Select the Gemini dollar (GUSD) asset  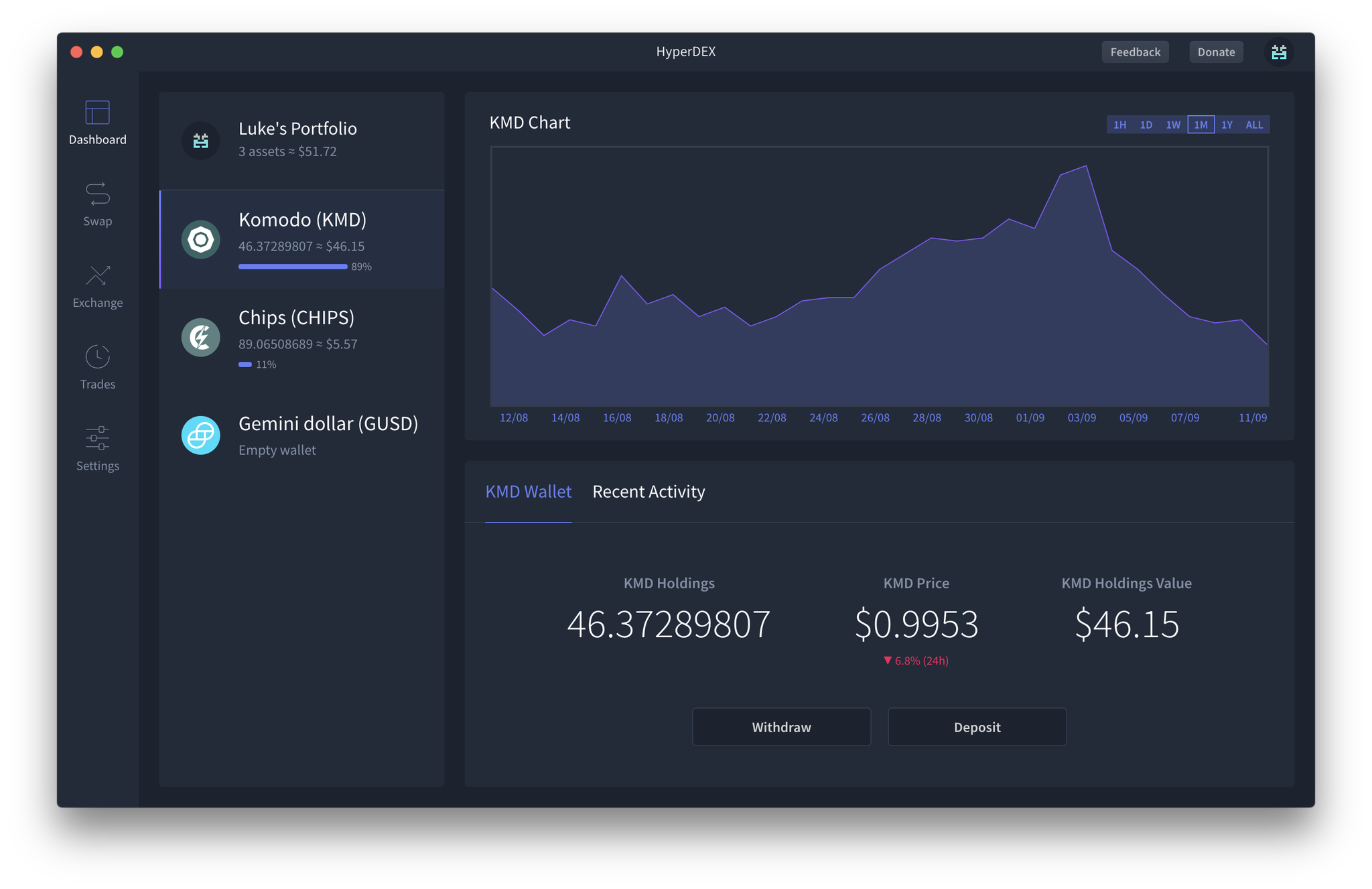pyautogui.click(x=301, y=435)
